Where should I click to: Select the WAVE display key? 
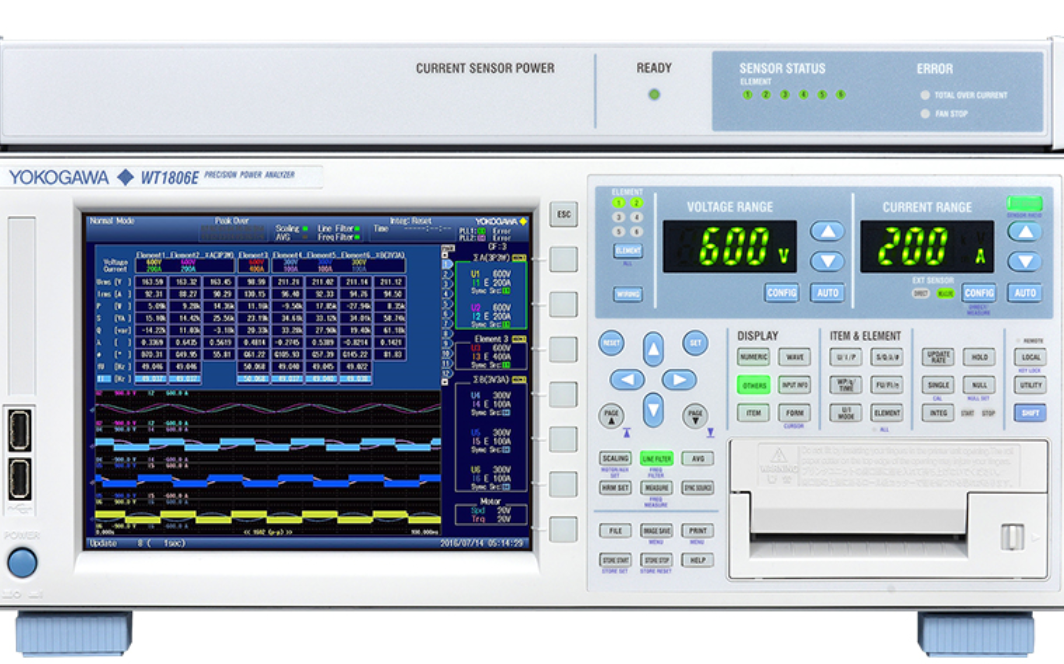click(x=795, y=356)
